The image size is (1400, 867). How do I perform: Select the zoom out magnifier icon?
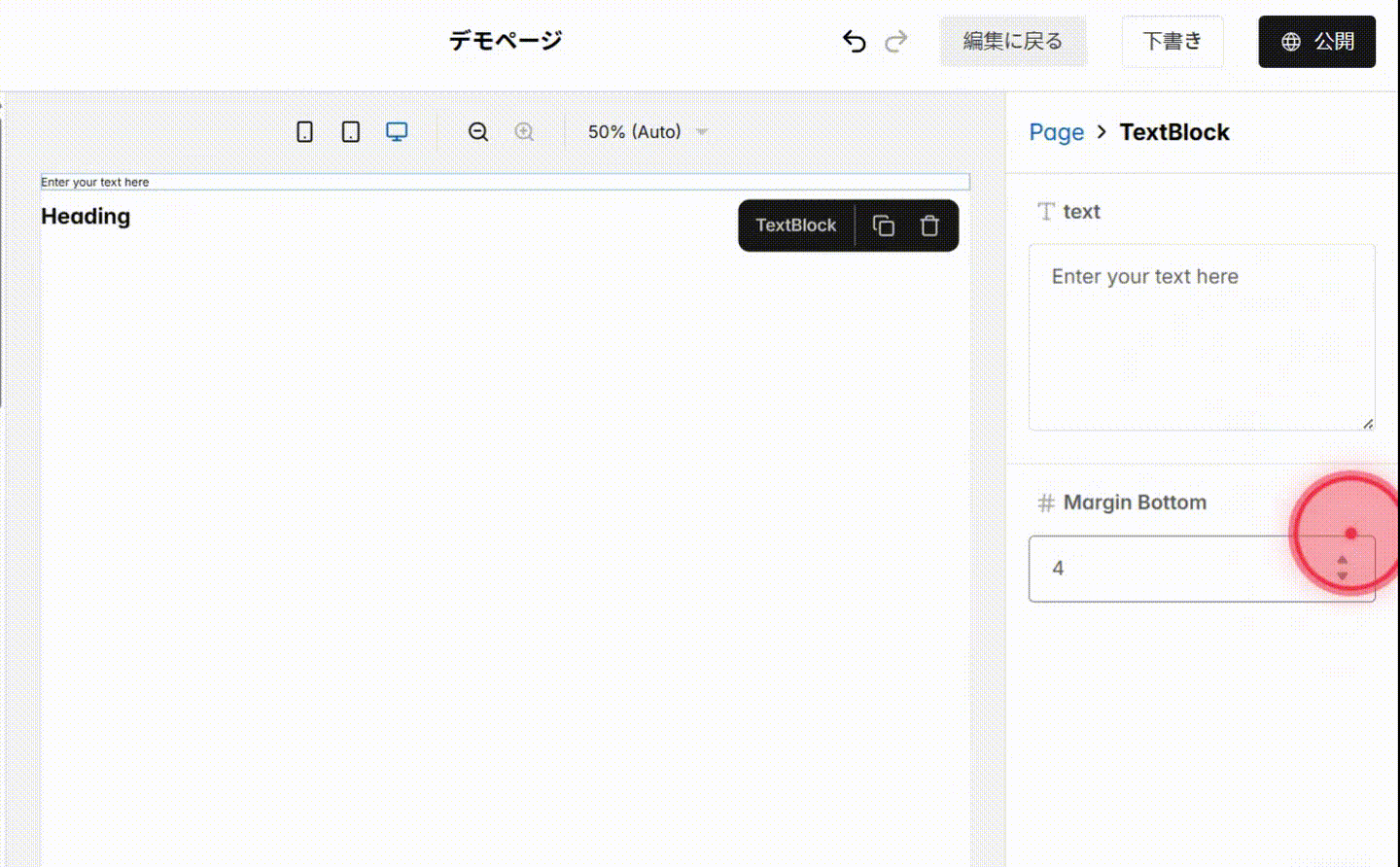coord(477,131)
